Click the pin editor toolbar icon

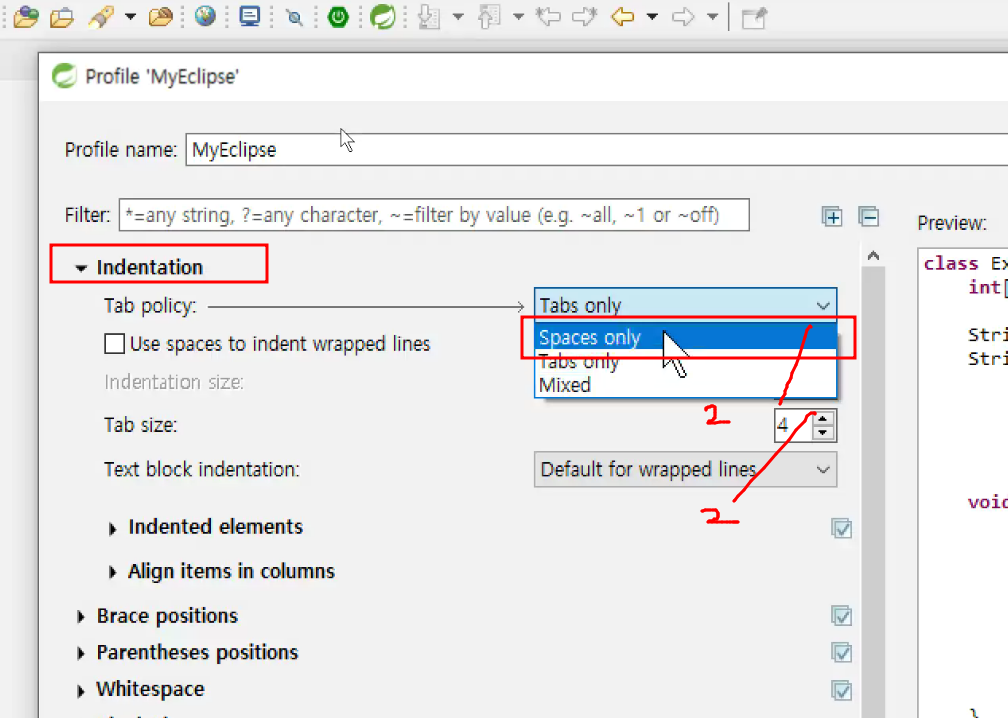754,17
